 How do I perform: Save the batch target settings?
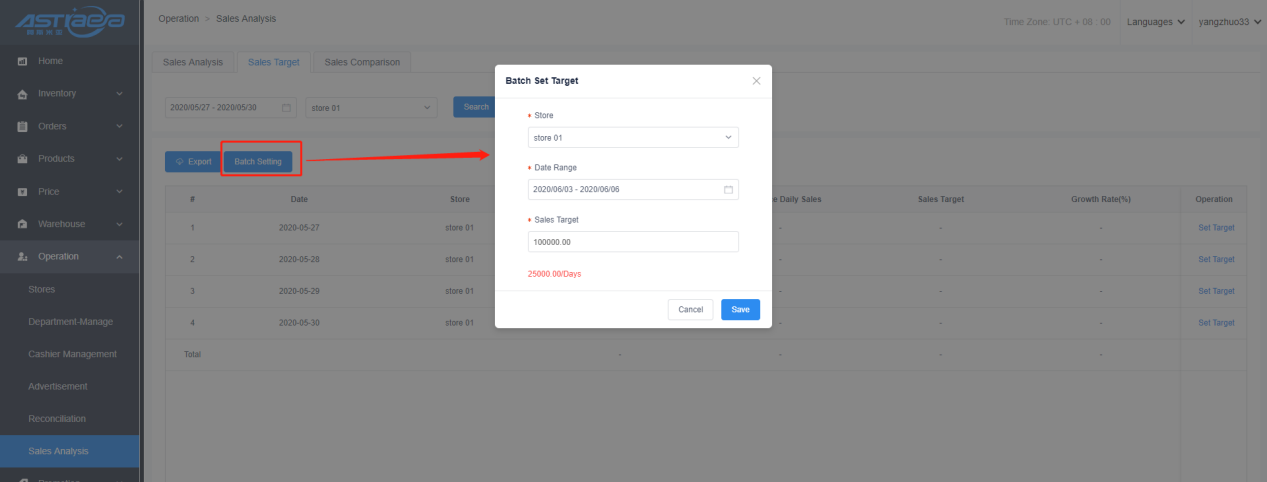[x=740, y=310]
